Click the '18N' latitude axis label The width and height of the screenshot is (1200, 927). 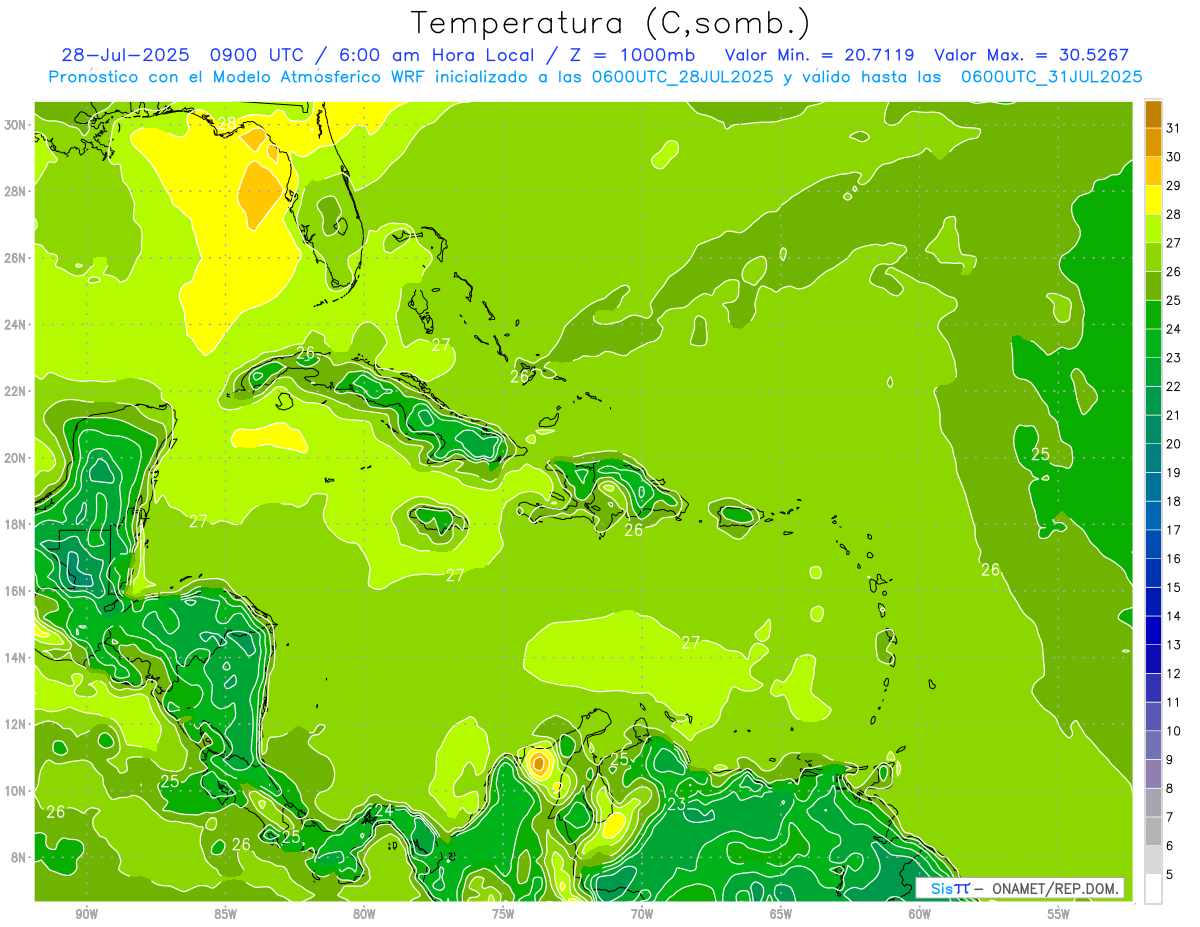[17, 524]
